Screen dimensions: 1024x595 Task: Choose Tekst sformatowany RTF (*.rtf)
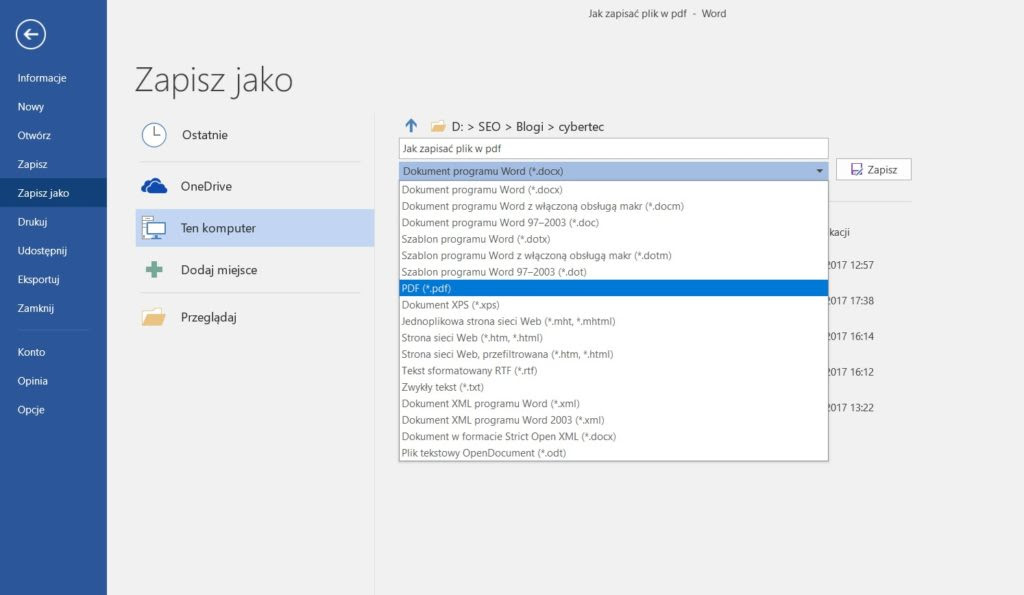[x=613, y=370]
